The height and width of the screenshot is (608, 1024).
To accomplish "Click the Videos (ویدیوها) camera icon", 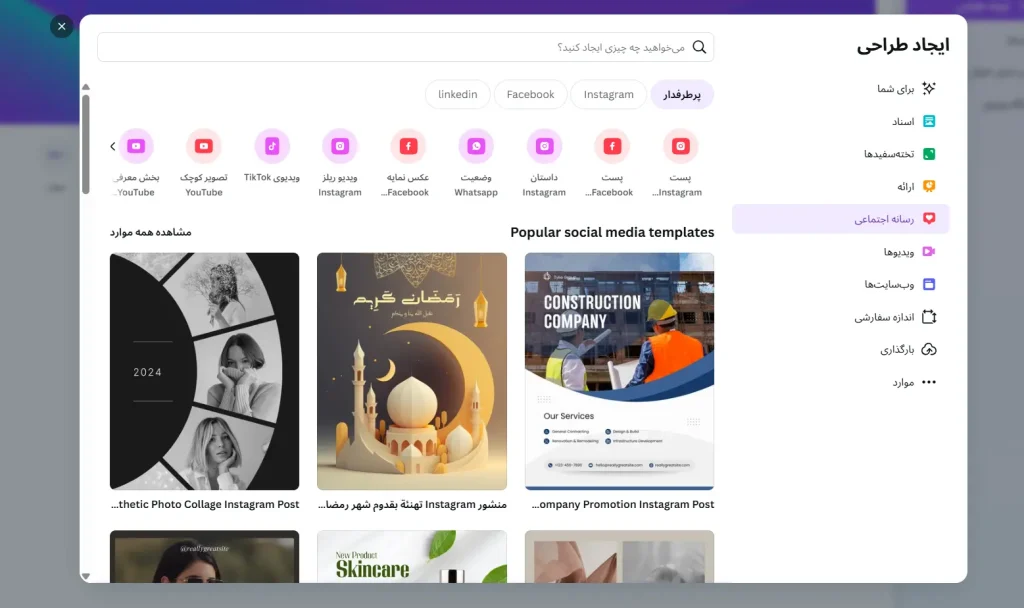I will pyautogui.click(x=929, y=251).
